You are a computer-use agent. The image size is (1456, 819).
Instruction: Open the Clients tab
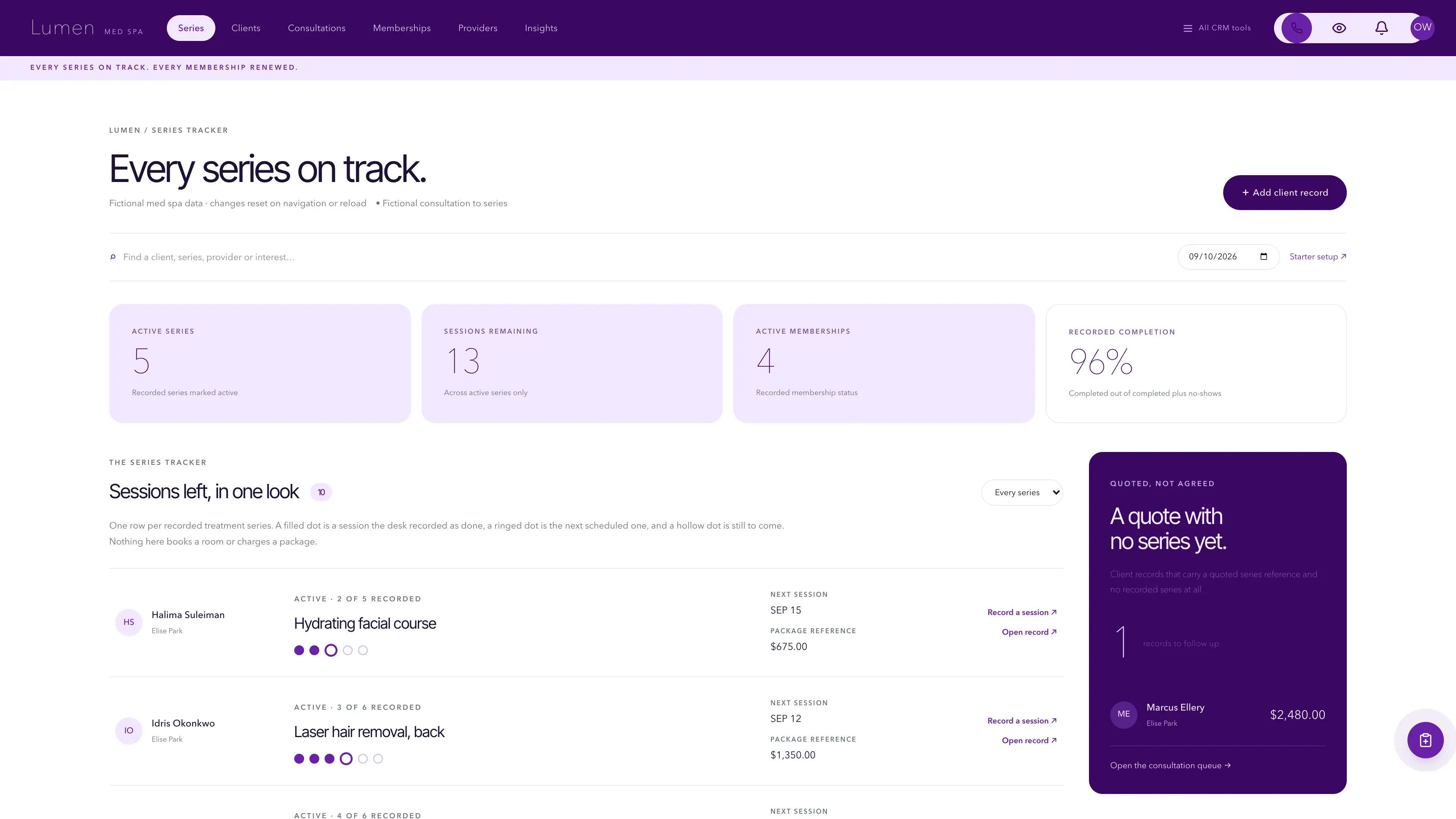246,28
